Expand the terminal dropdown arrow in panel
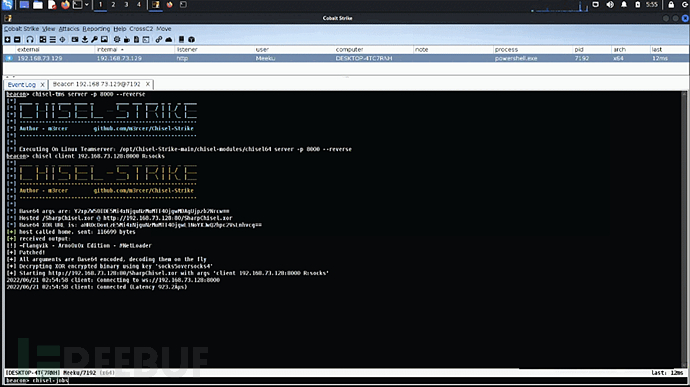Screen dimensions: 690x387 click(x=87, y=5)
